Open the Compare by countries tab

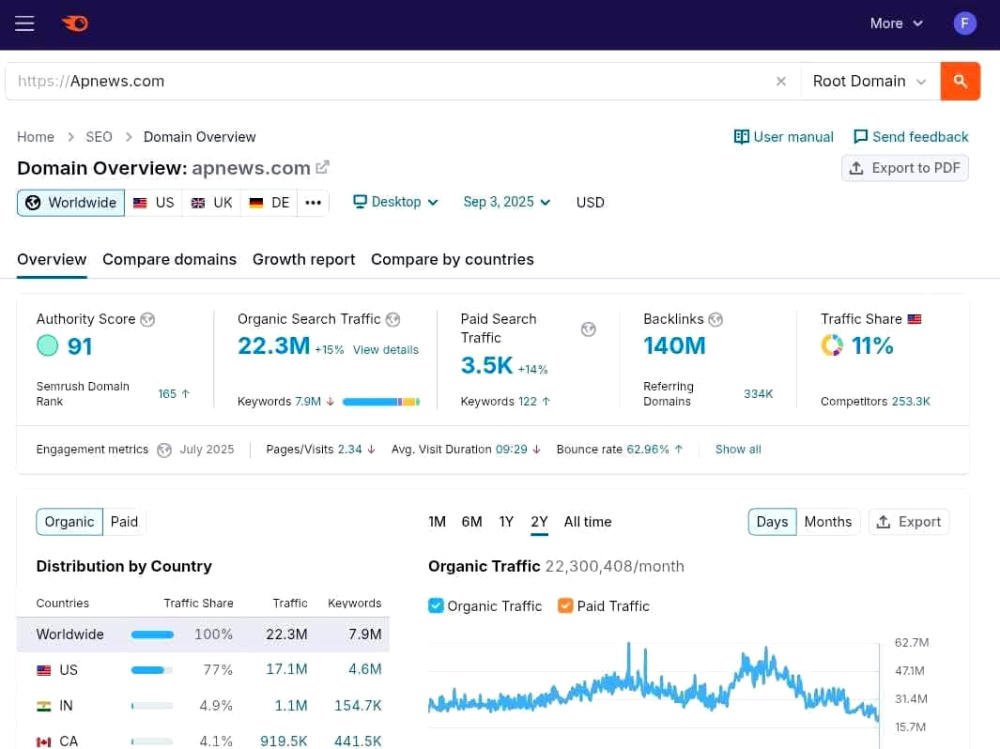point(452,260)
